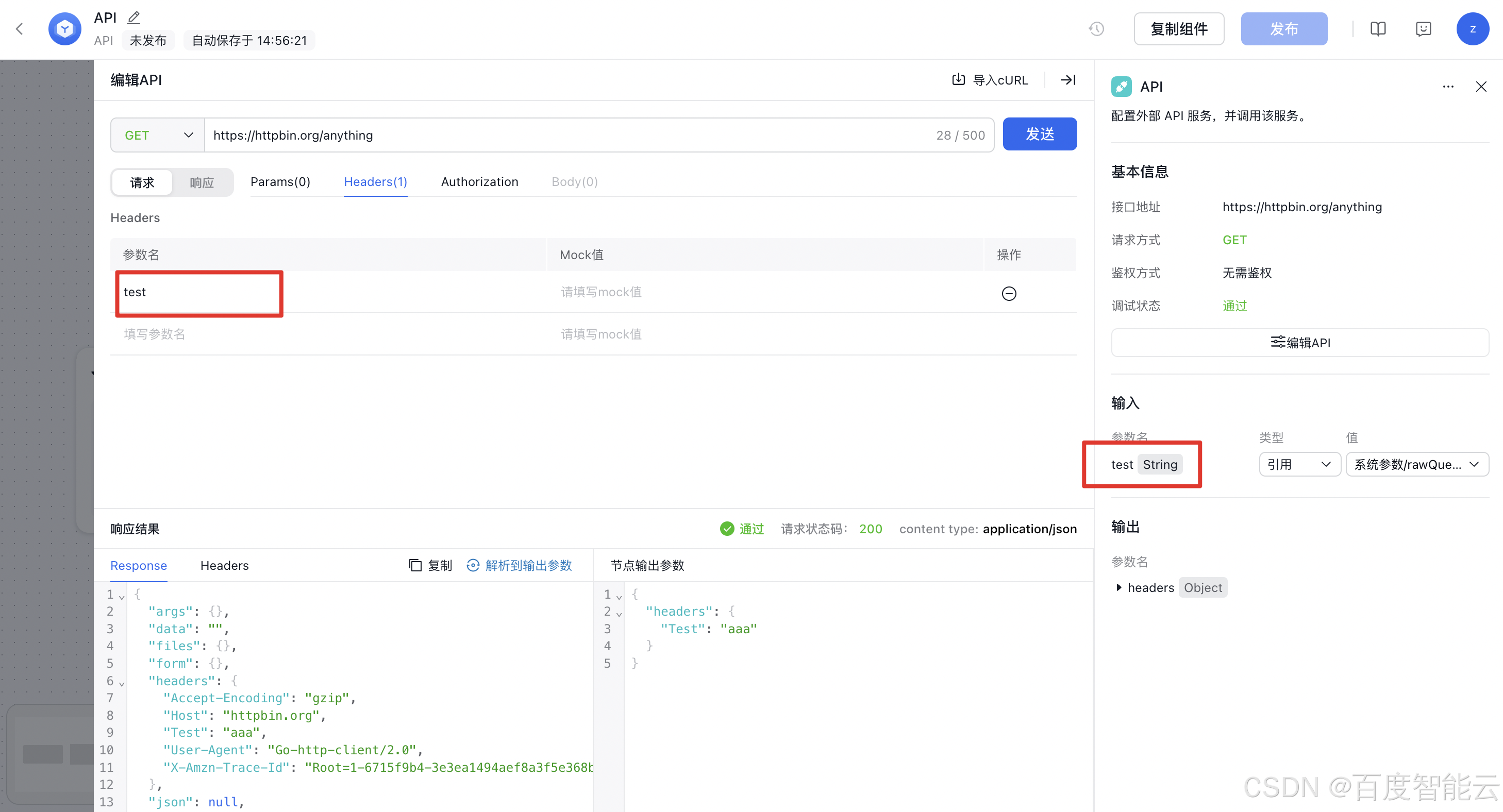The height and width of the screenshot is (812, 1503).
Task: Open the GET method dropdown
Action: (x=158, y=136)
